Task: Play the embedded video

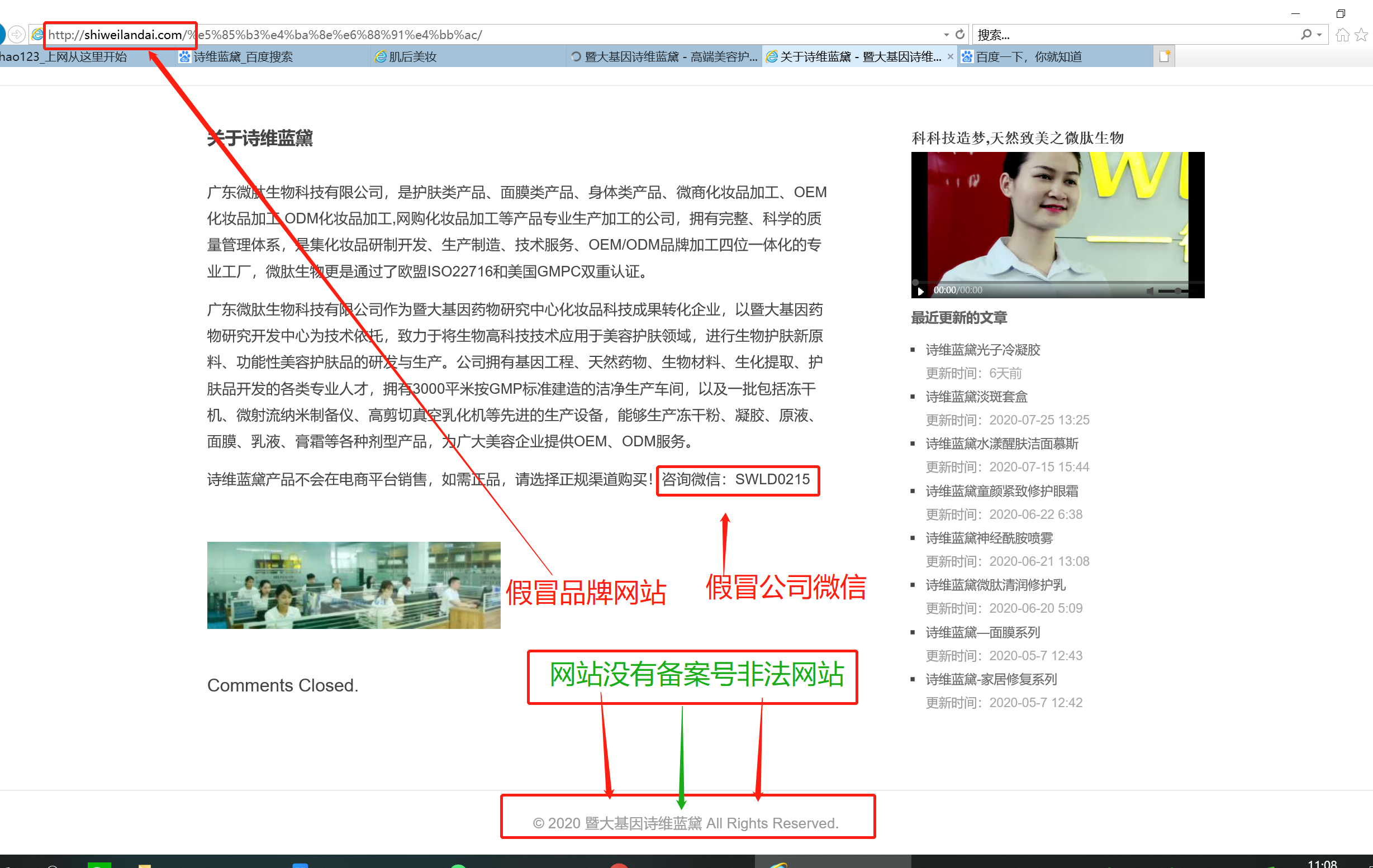Action: (920, 290)
